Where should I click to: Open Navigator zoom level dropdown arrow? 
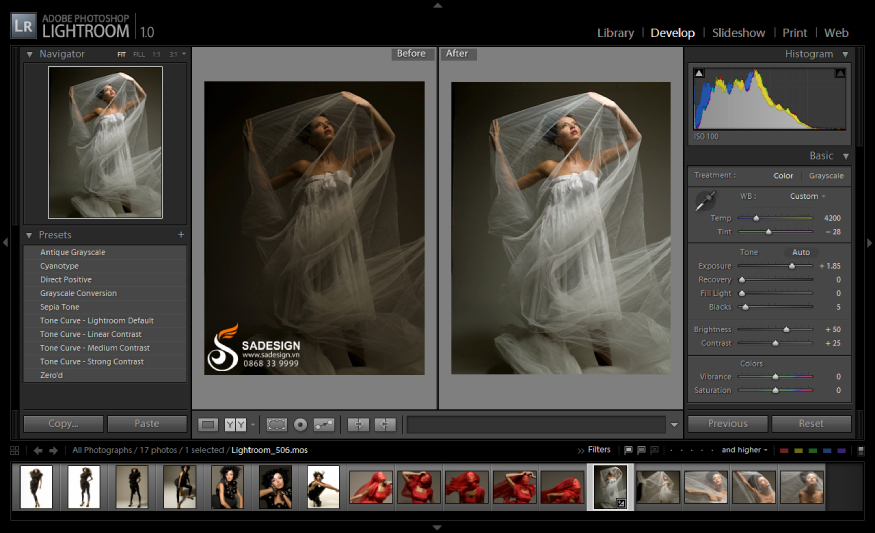click(184, 54)
